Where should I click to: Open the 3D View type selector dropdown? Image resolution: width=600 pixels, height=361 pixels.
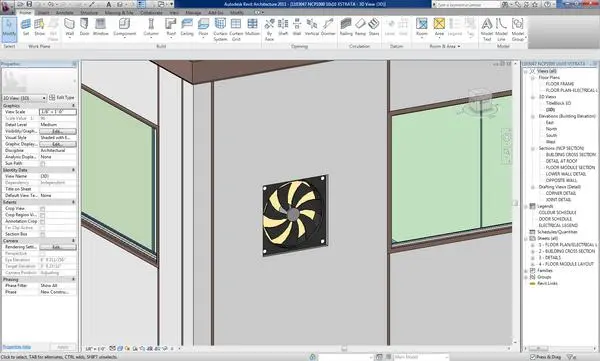tap(24, 98)
